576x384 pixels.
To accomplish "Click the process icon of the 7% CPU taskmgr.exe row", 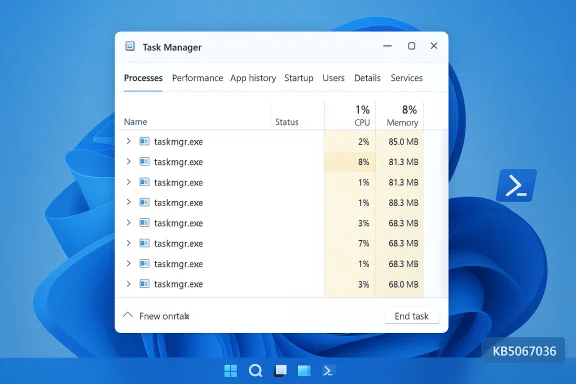I will pos(144,243).
